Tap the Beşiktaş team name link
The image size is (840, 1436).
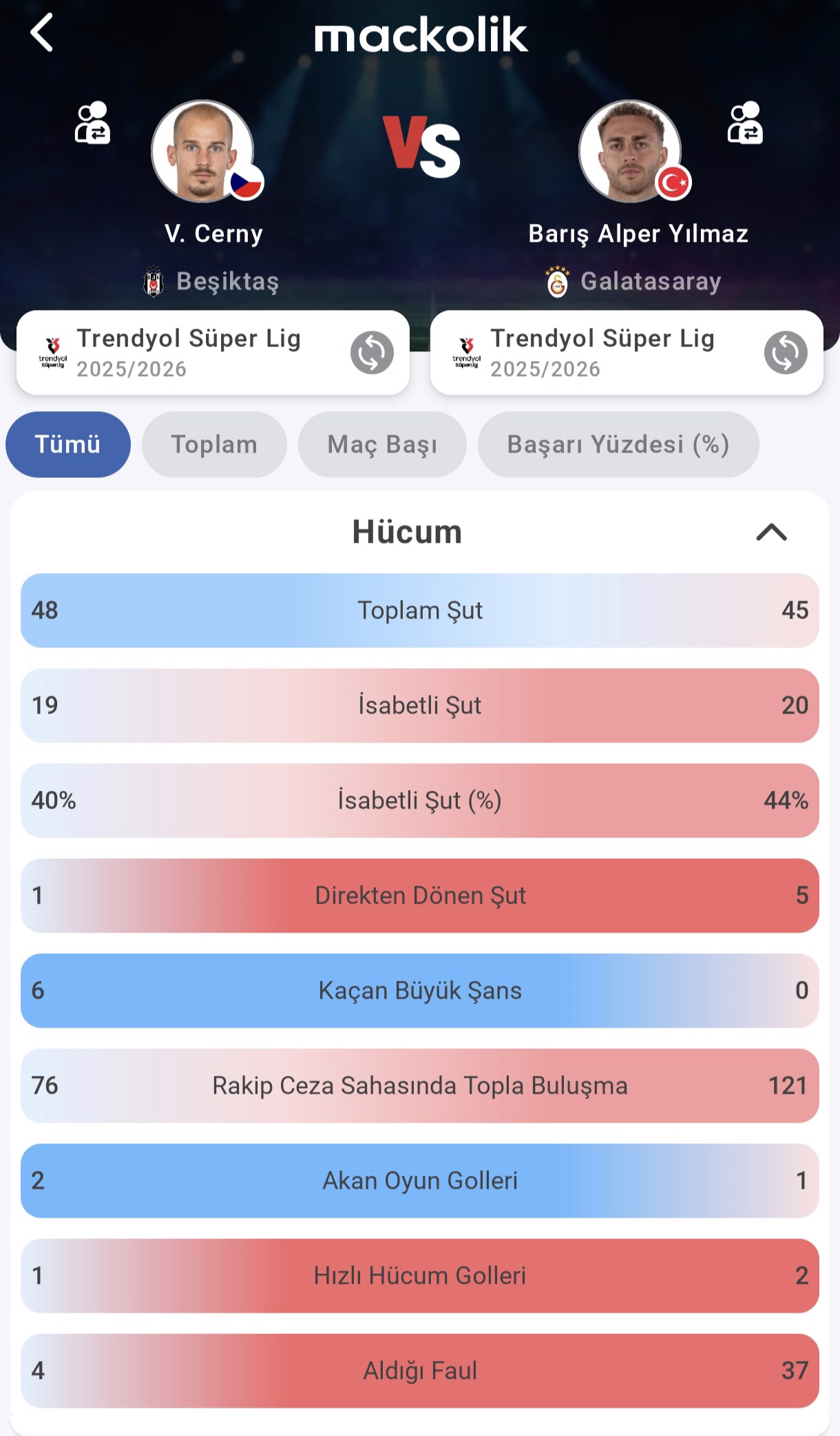pos(228,282)
